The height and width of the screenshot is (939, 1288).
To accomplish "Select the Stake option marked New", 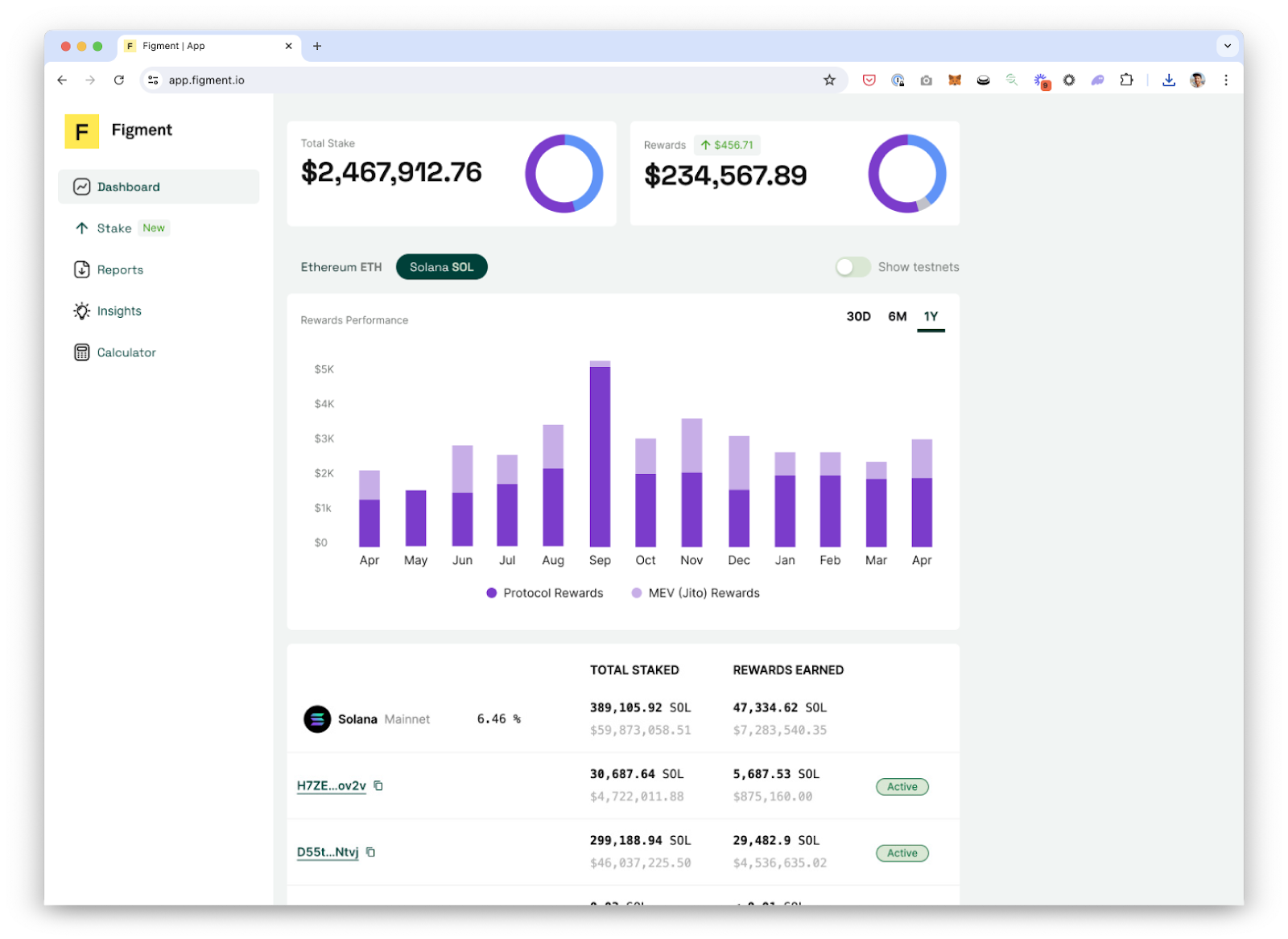I will (114, 228).
